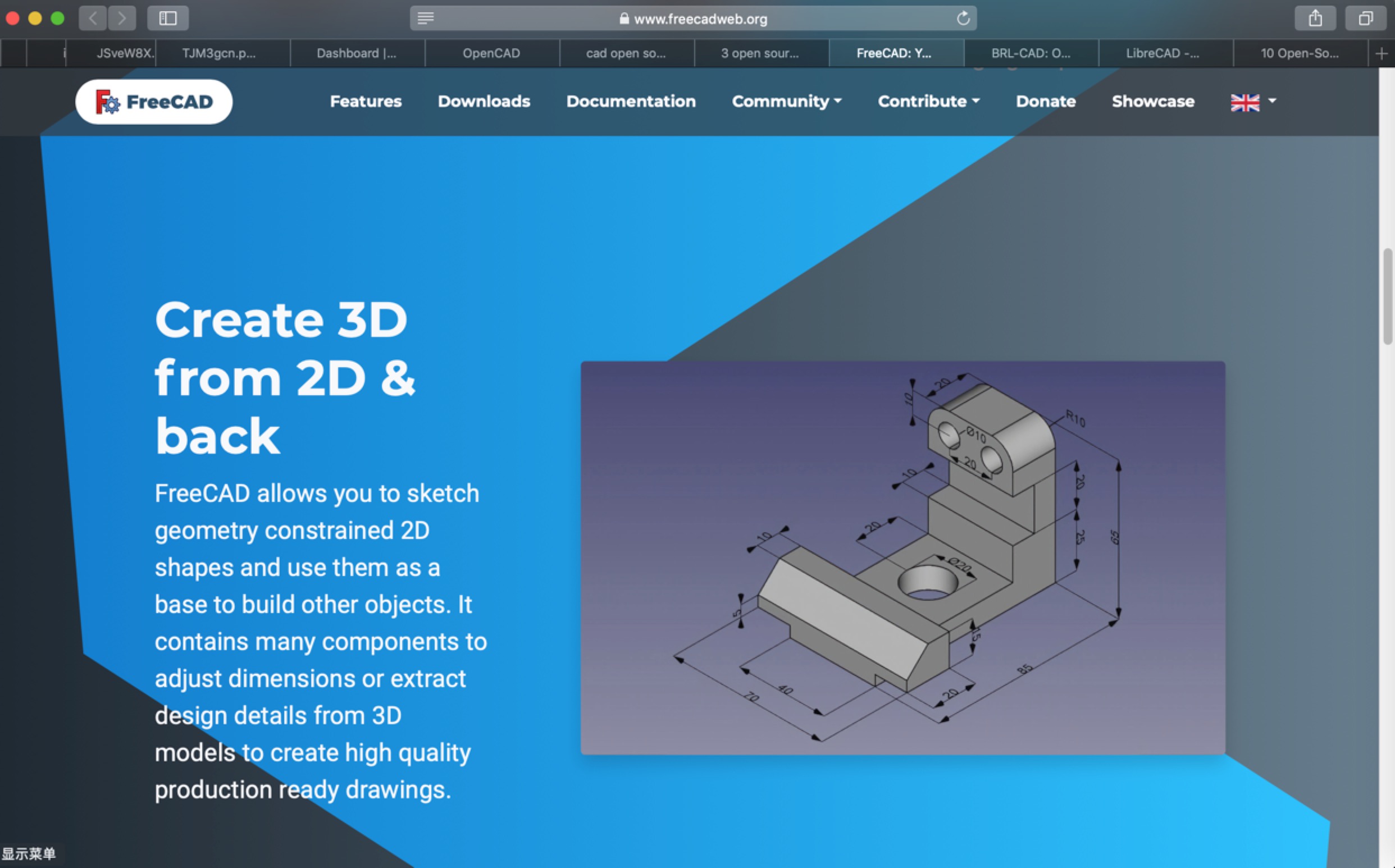This screenshot has width=1395, height=868.
Task: Click Safari's forward navigation arrow
Action: point(122,19)
